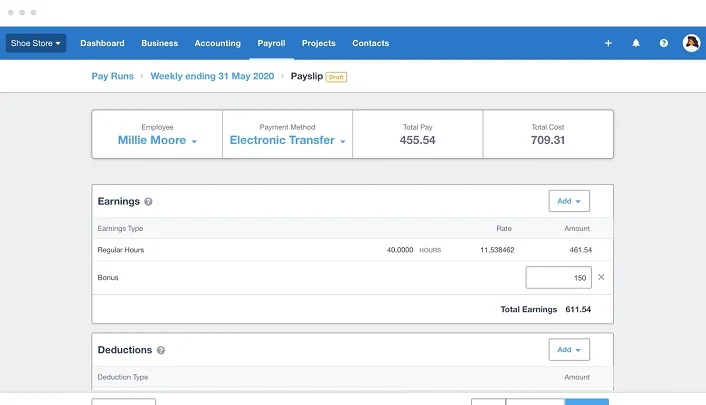This screenshot has width=706, height=405.
Task: Change the Electronic Transfer payment method
Action: click(287, 140)
